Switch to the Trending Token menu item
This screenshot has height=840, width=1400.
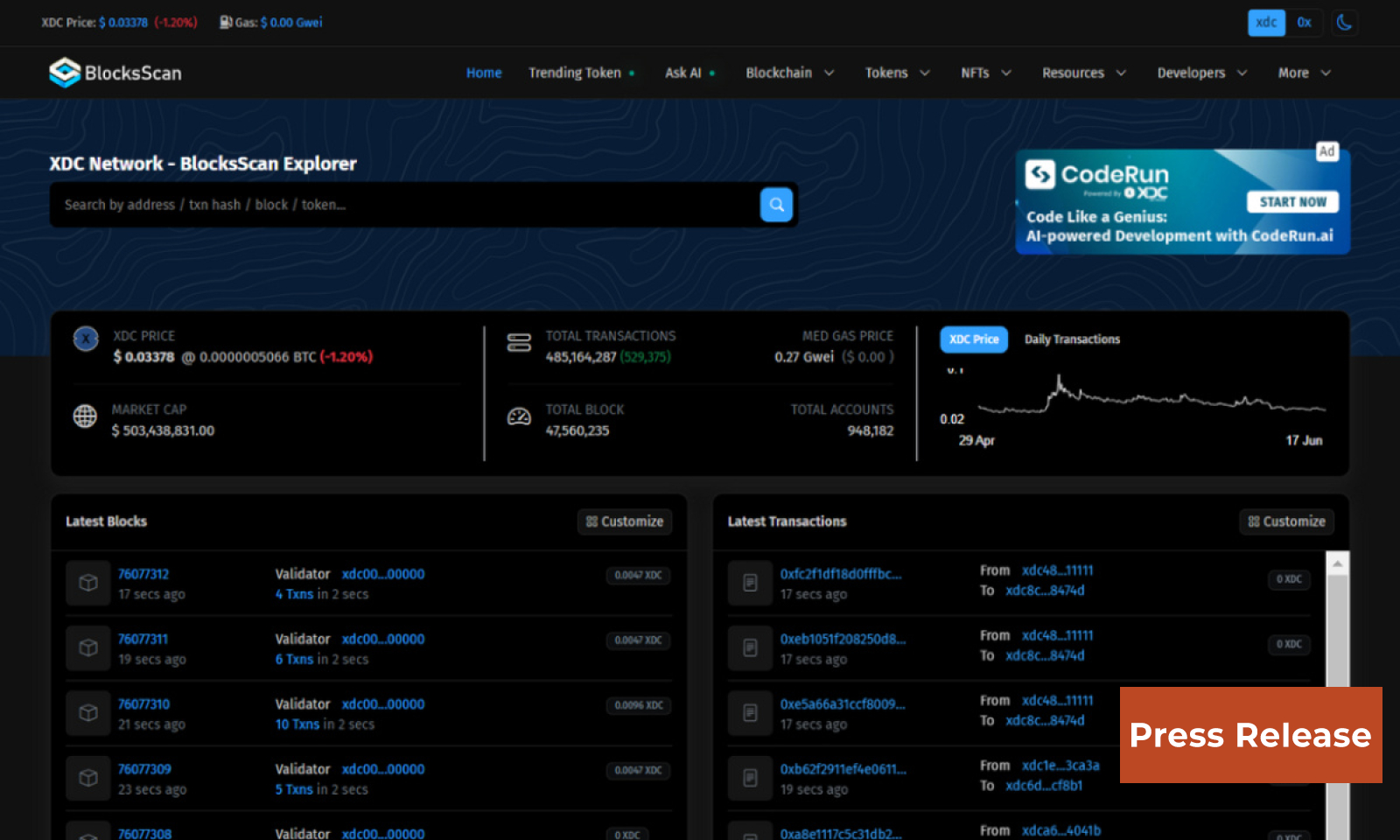point(574,73)
